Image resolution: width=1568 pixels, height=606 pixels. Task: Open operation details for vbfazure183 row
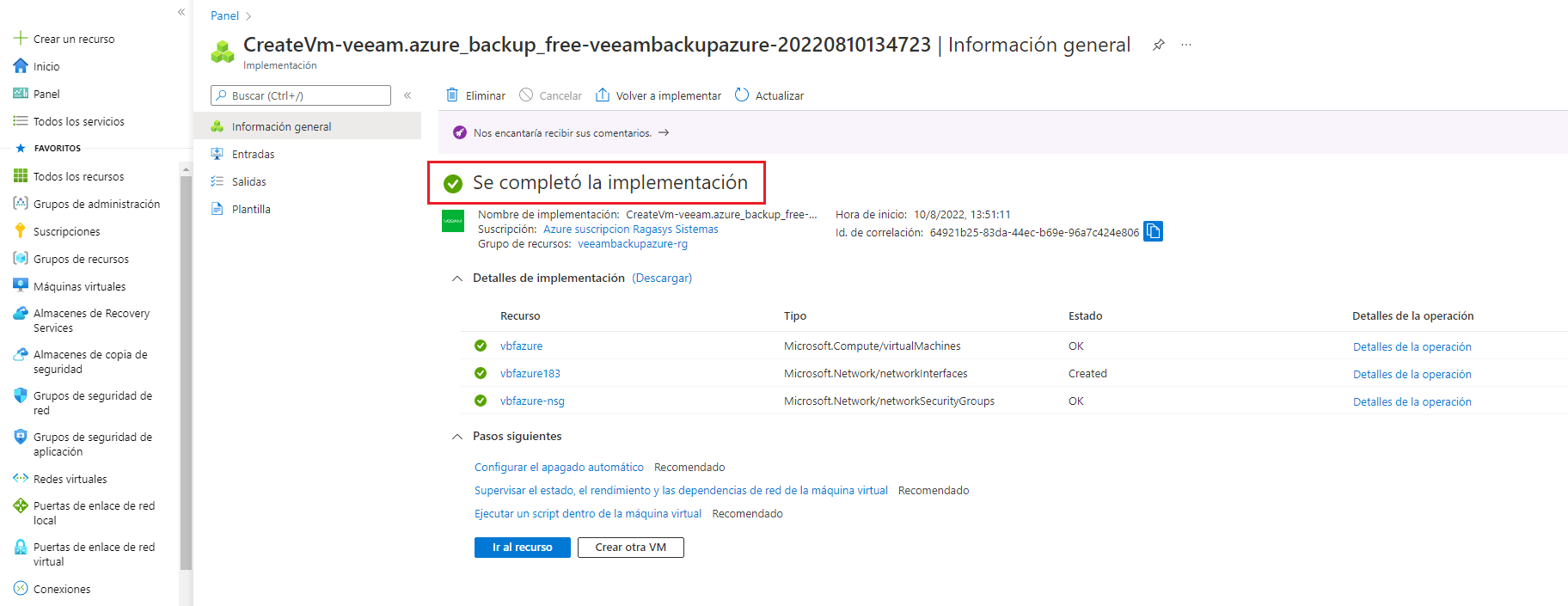pyautogui.click(x=1412, y=374)
